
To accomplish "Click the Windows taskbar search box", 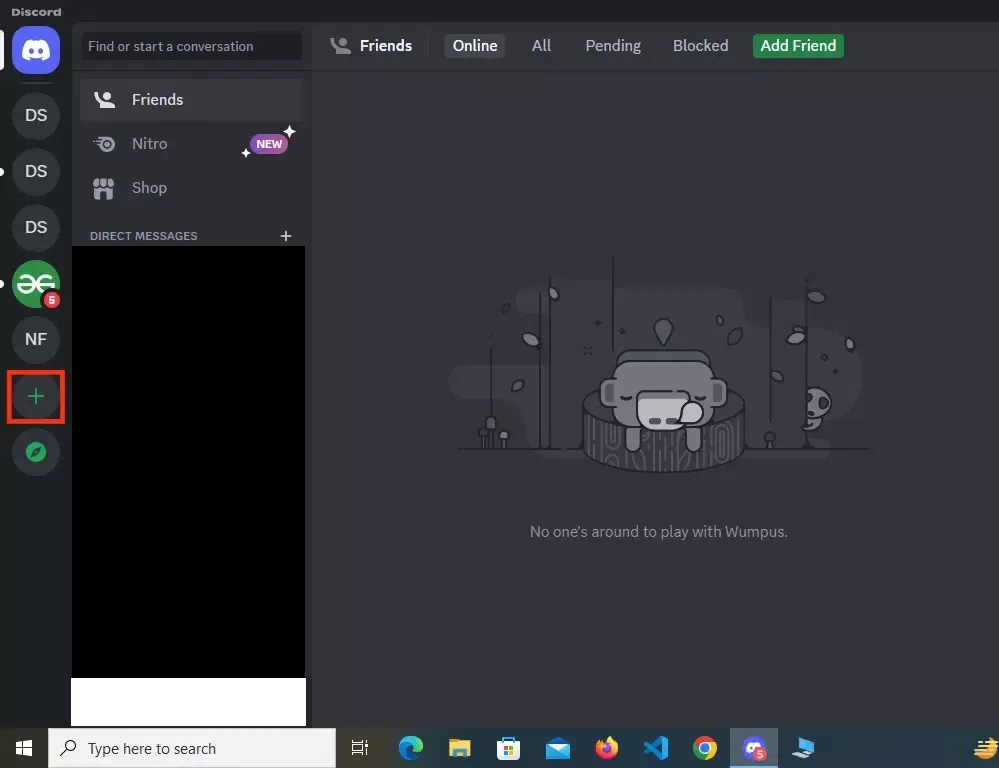I will tap(192, 748).
